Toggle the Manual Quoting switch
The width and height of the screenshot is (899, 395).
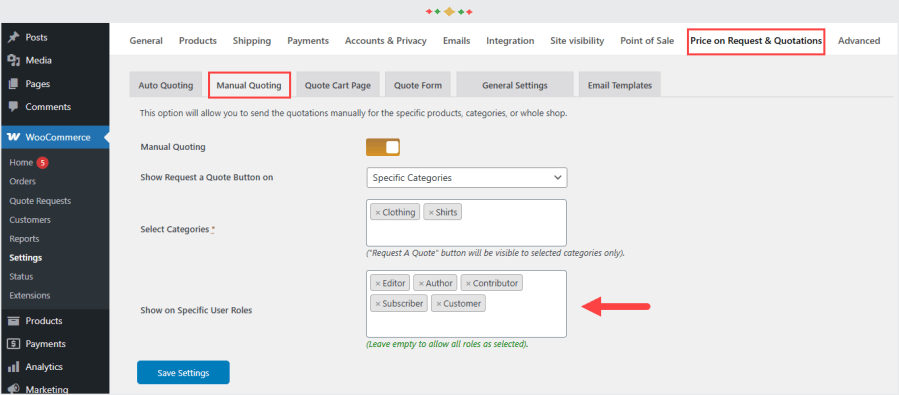tap(383, 147)
